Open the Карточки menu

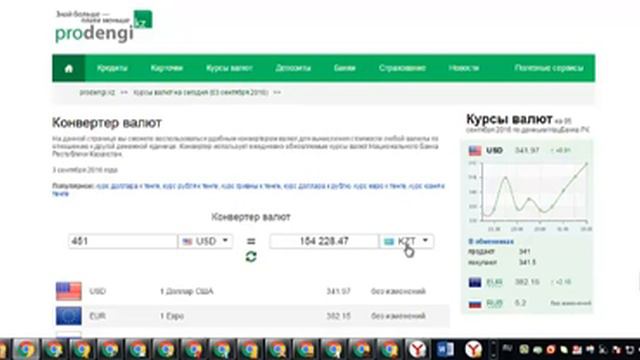click(x=167, y=68)
